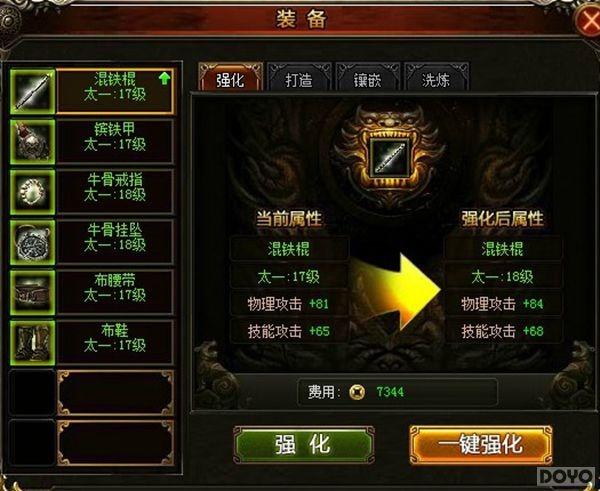Open the 洗炼 tab
Screen dimensions: 600x491
436,77
